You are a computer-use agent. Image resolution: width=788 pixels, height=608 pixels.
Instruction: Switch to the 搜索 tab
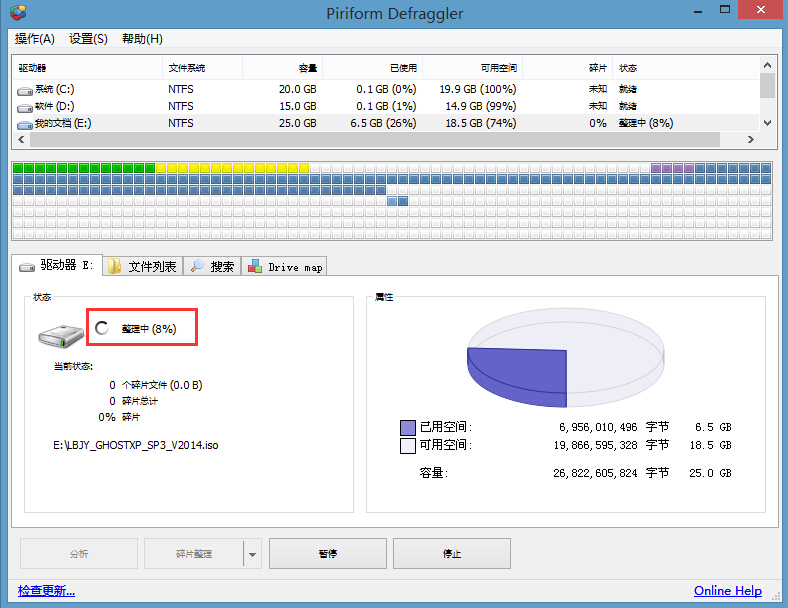(212, 266)
